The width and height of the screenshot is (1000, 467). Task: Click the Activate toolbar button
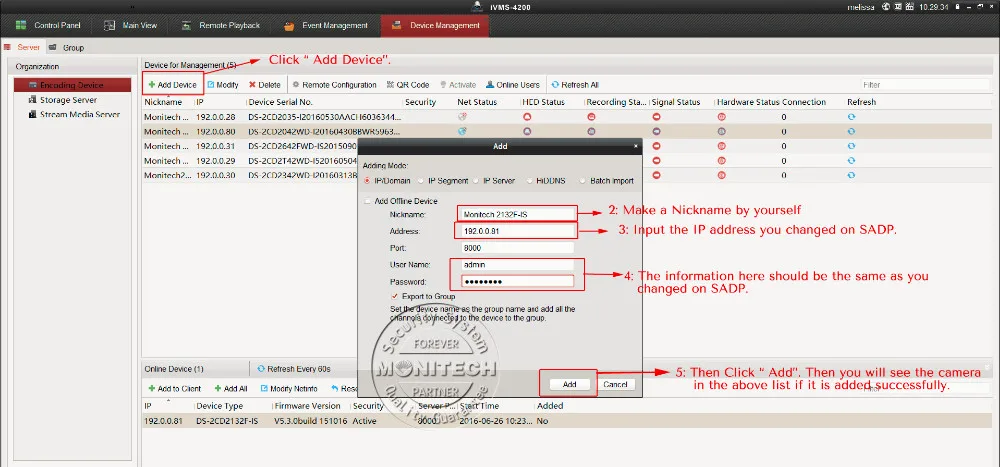(458, 85)
